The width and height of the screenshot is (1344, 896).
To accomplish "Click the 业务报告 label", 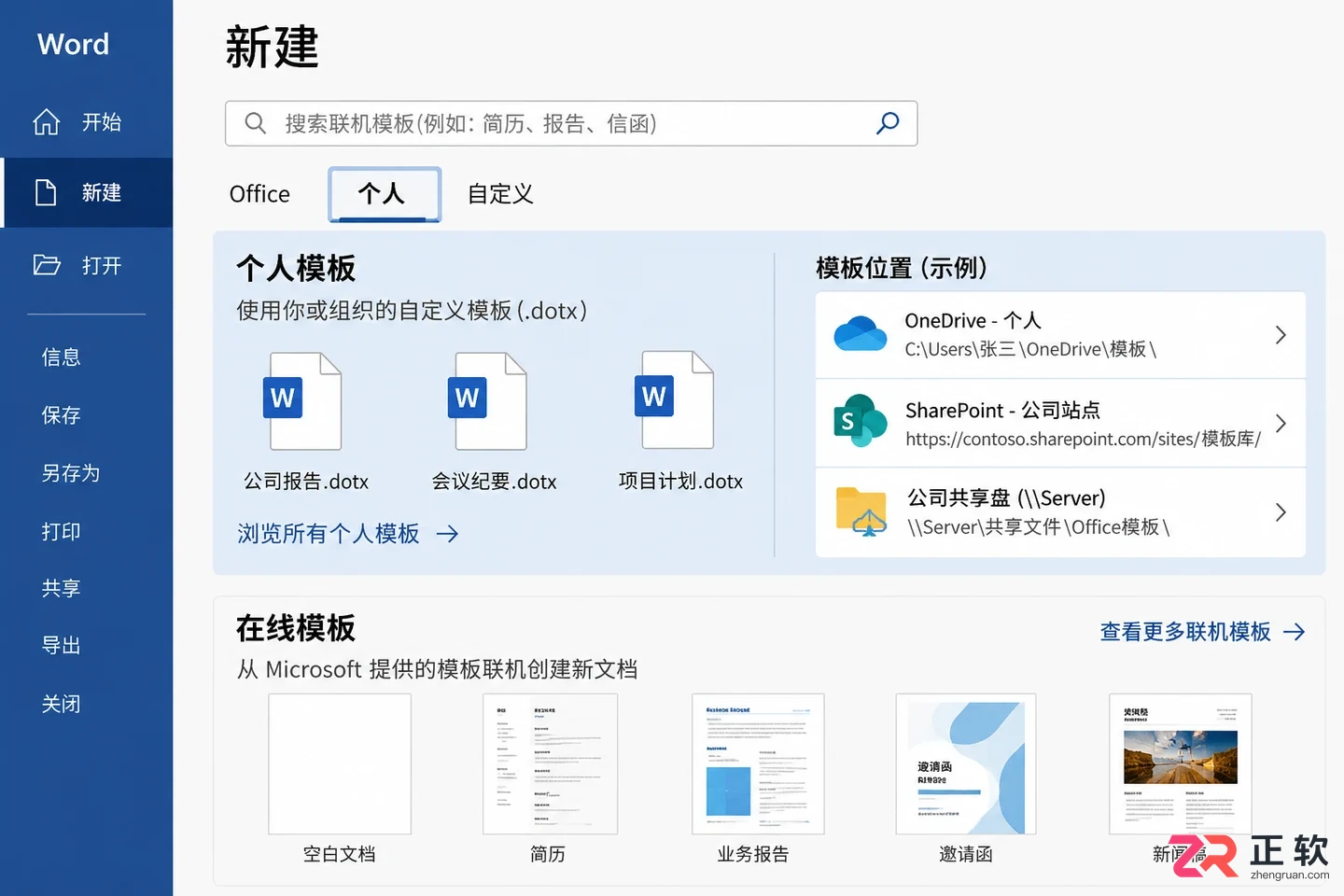I will click(x=753, y=854).
